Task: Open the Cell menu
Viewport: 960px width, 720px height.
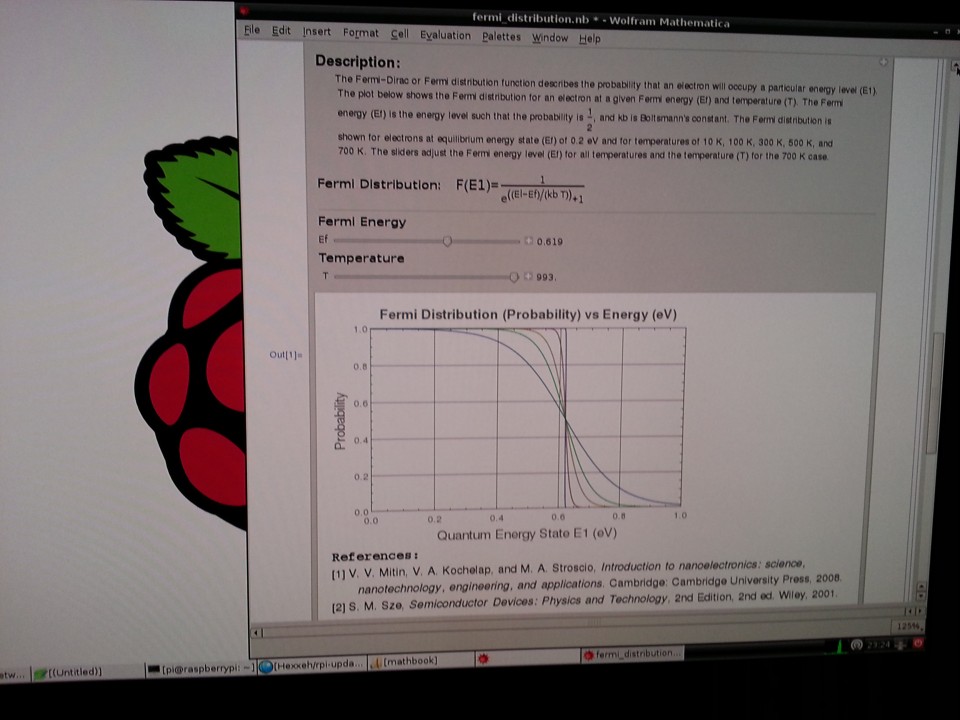Action: (400, 34)
